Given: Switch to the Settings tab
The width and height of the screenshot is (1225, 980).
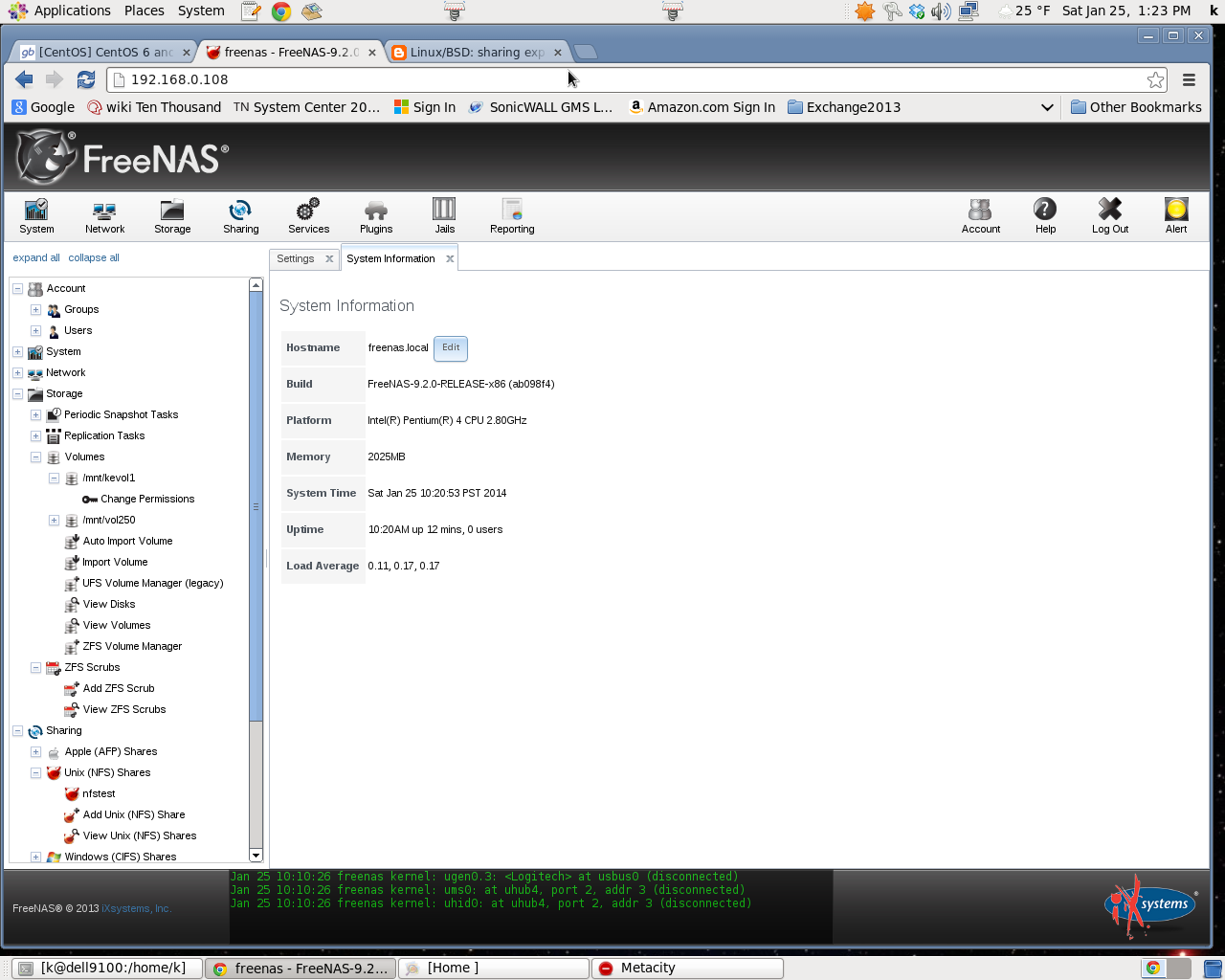Looking at the screenshot, I should coord(295,258).
